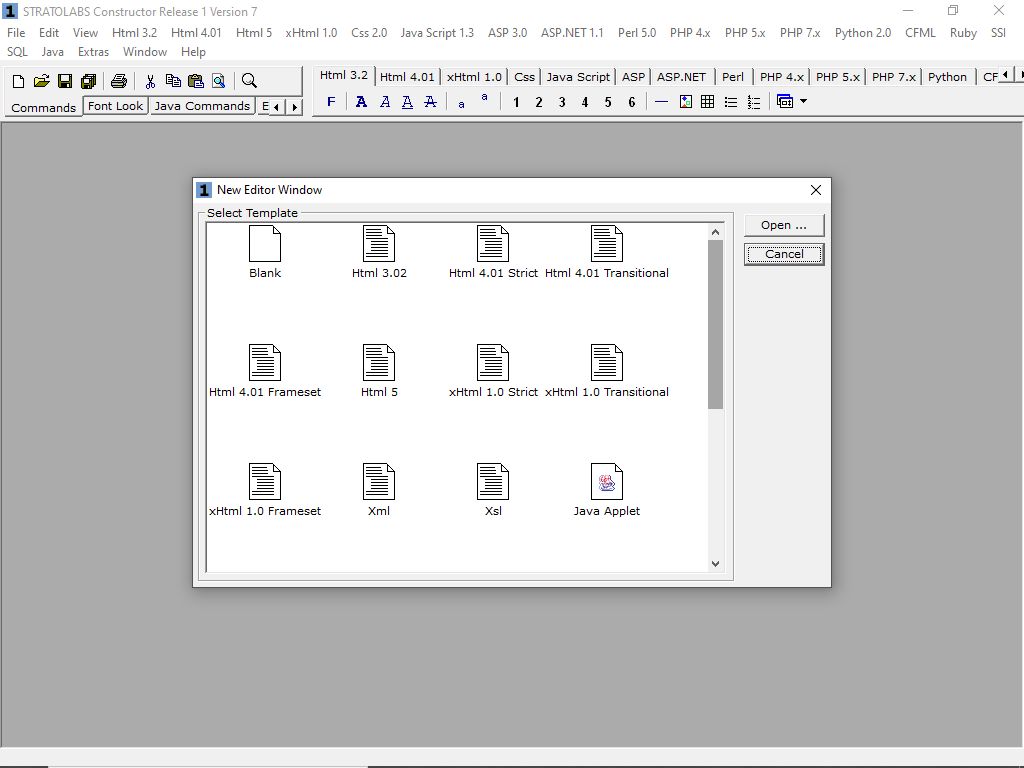Click the Print icon
Image resolution: width=1024 pixels, height=768 pixels.
click(118, 81)
